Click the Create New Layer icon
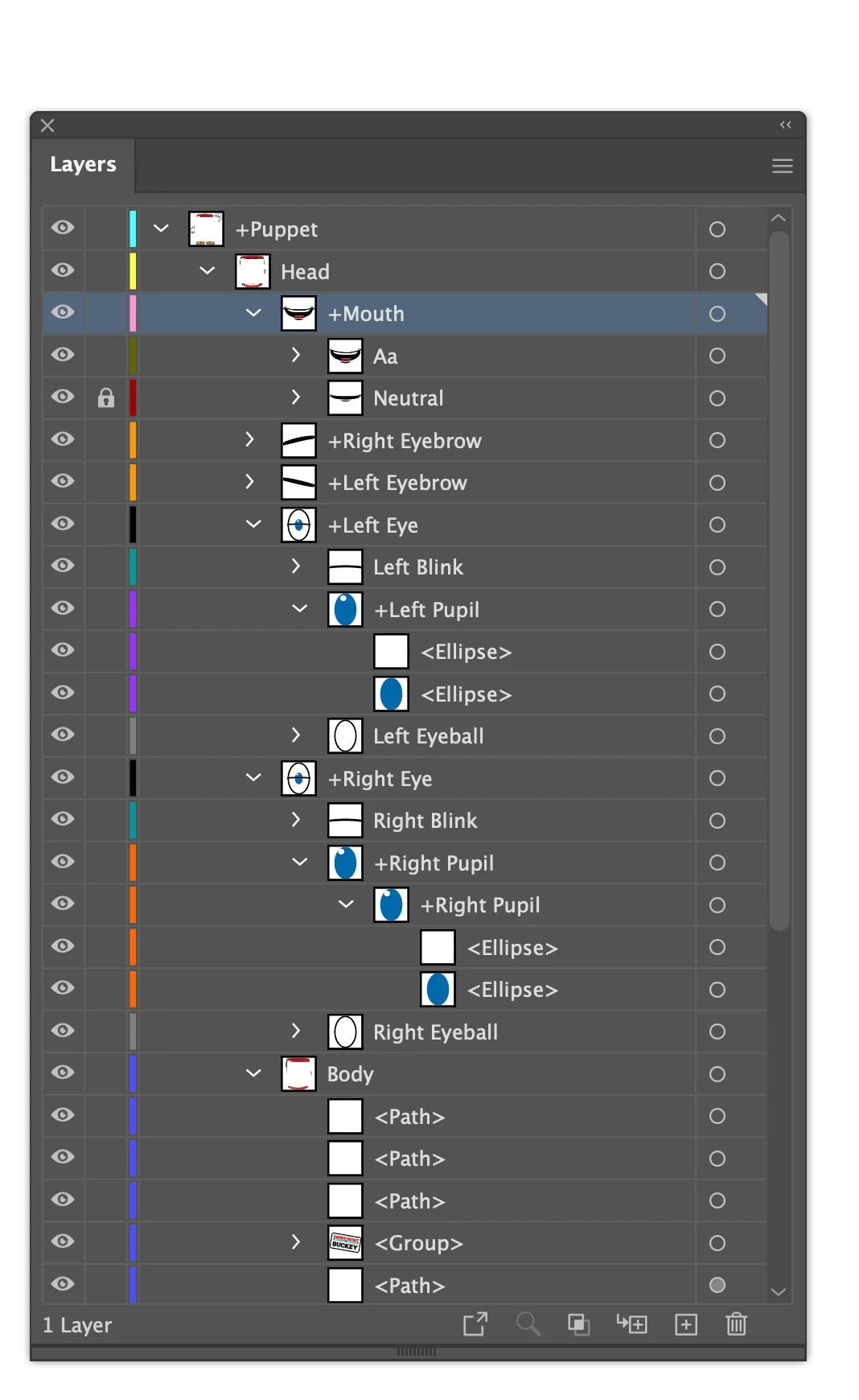Image resolution: width=859 pixels, height=1400 pixels. (x=686, y=1324)
